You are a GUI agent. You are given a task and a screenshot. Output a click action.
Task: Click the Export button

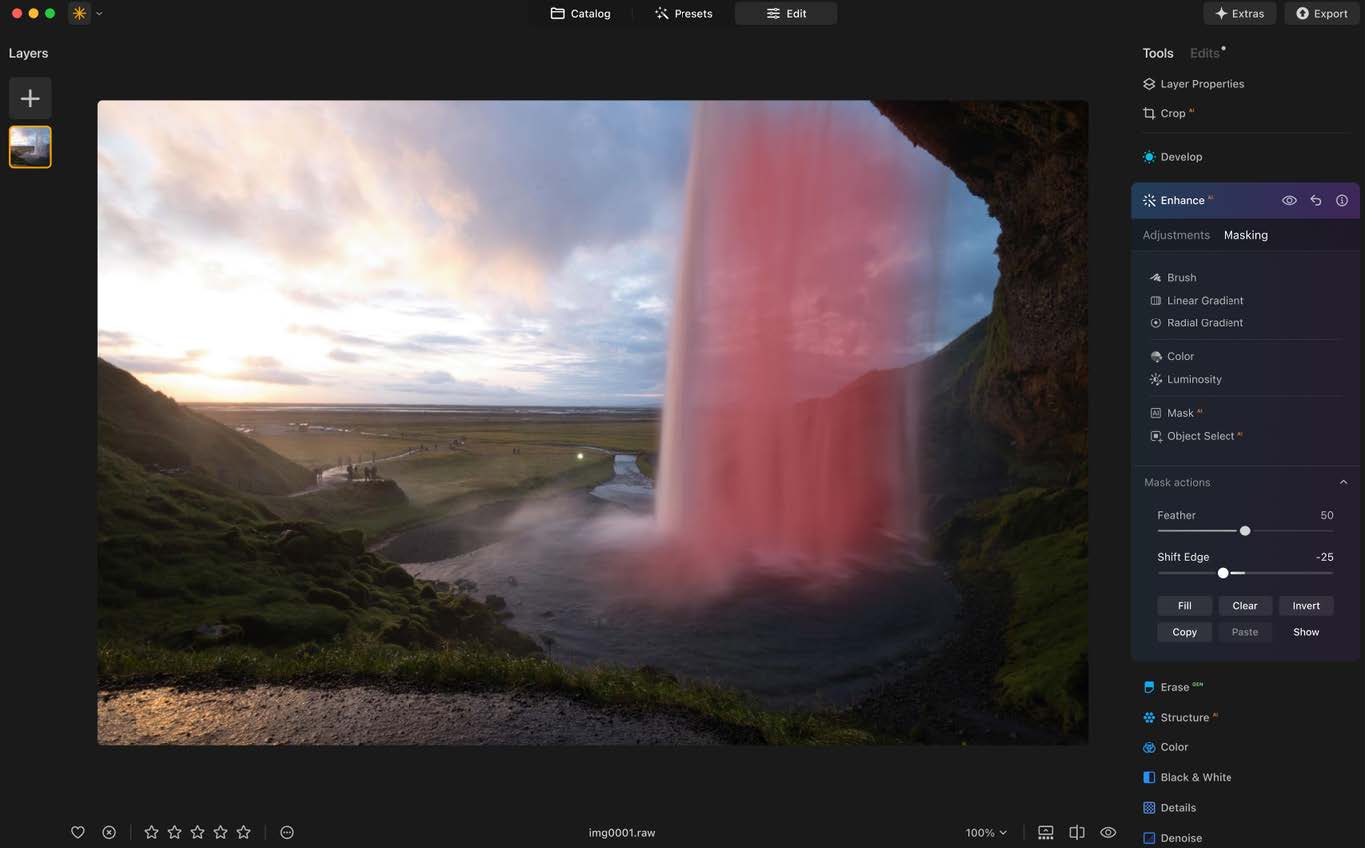point(1321,14)
